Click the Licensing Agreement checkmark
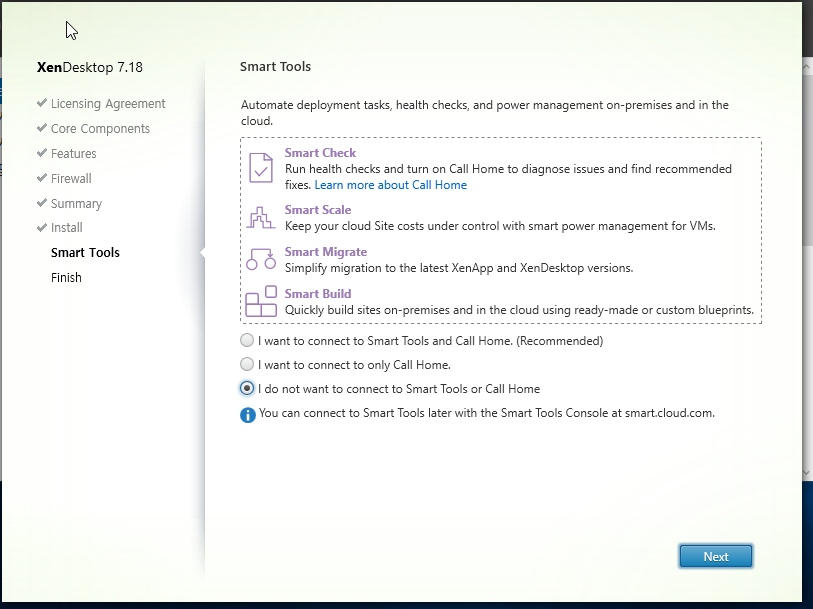Viewport: 813px width, 609px height. pos(42,103)
